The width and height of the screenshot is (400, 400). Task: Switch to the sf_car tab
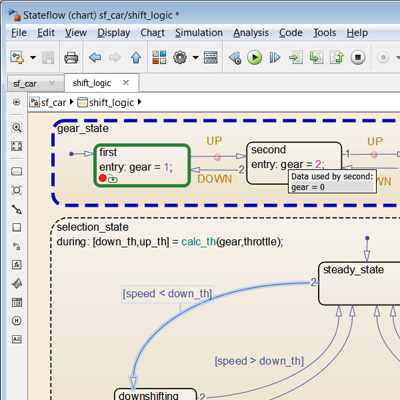[25, 84]
